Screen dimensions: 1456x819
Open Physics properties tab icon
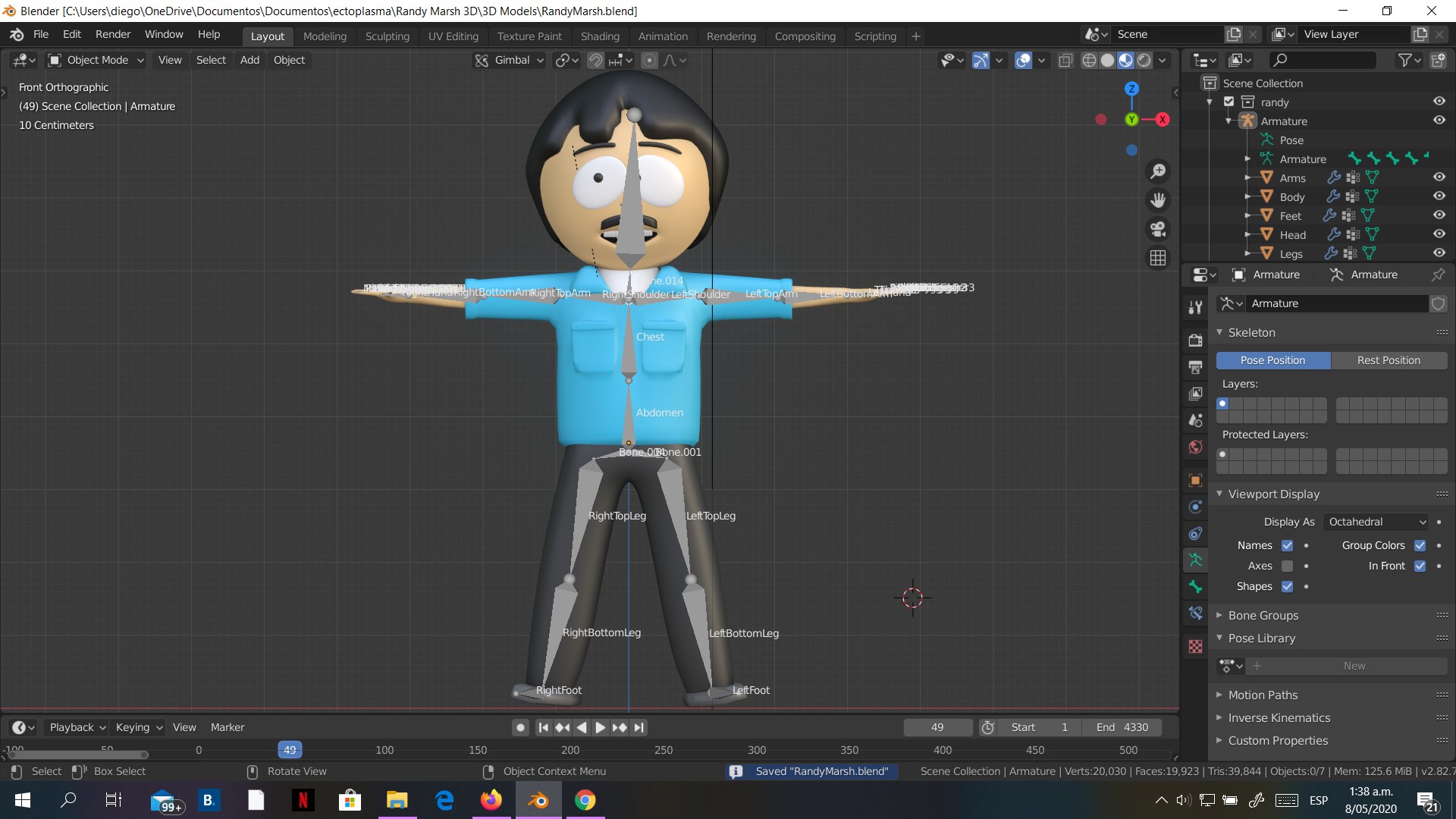(x=1196, y=507)
